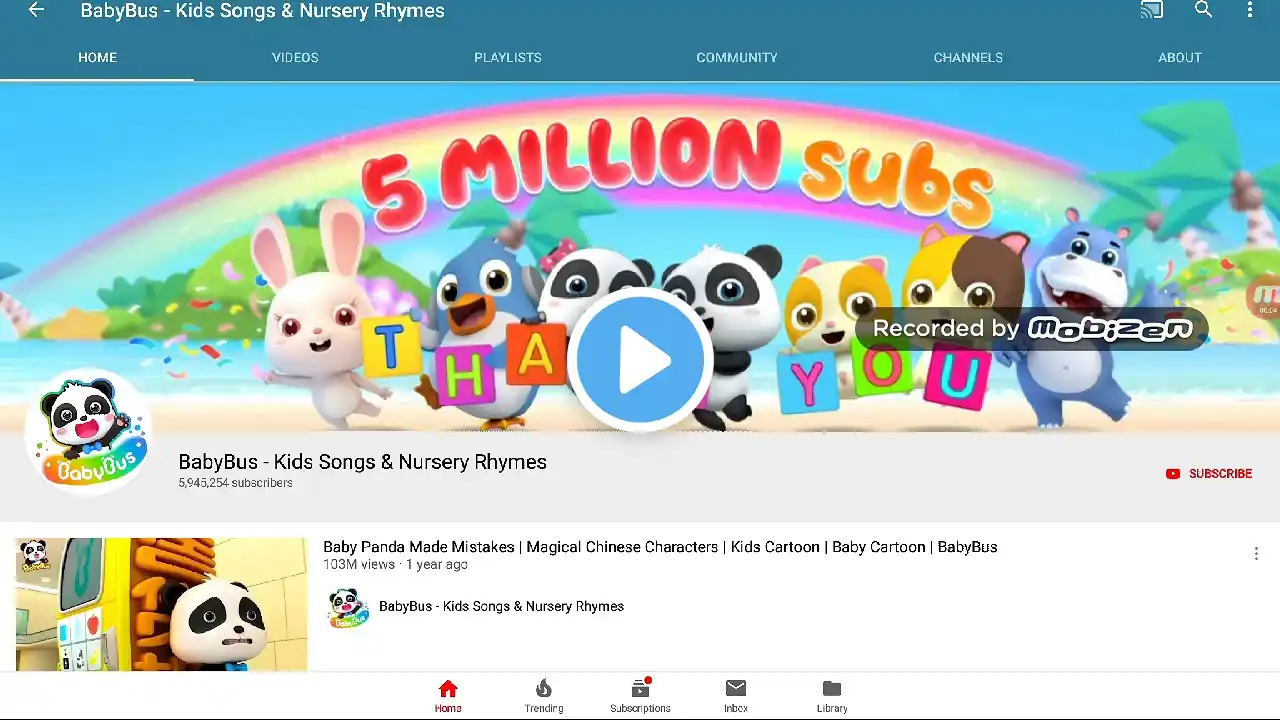This screenshot has width=1280, height=720.
Task: Open the Inbox envelope icon
Action: (x=736, y=696)
